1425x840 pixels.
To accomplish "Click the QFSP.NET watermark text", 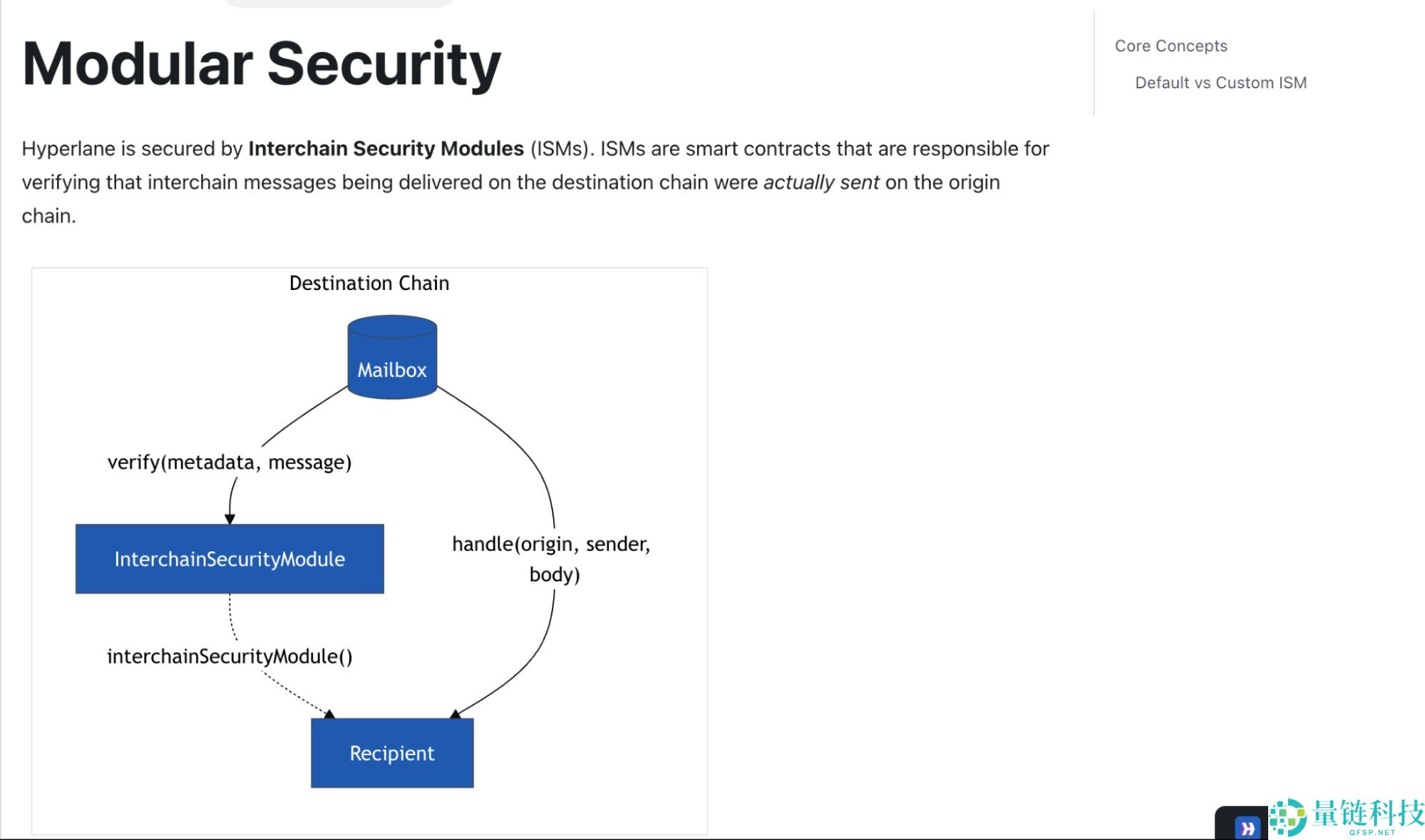I will click(x=1372, y=832).
